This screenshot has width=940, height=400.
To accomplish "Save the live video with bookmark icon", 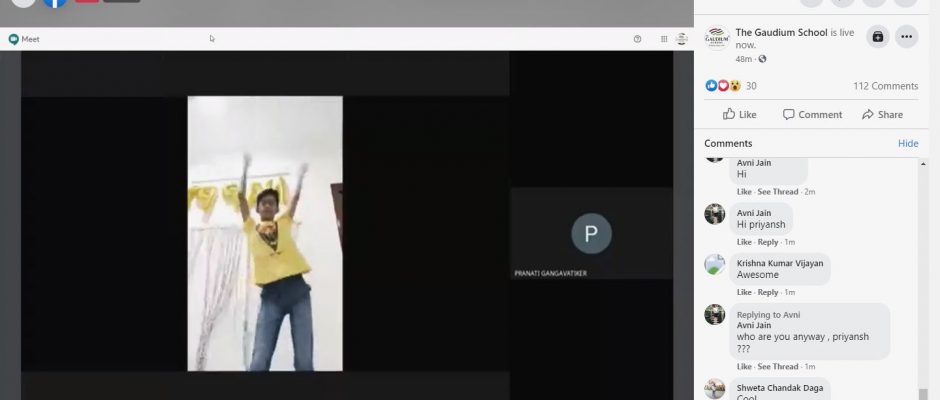I will [x=878, y=37].
